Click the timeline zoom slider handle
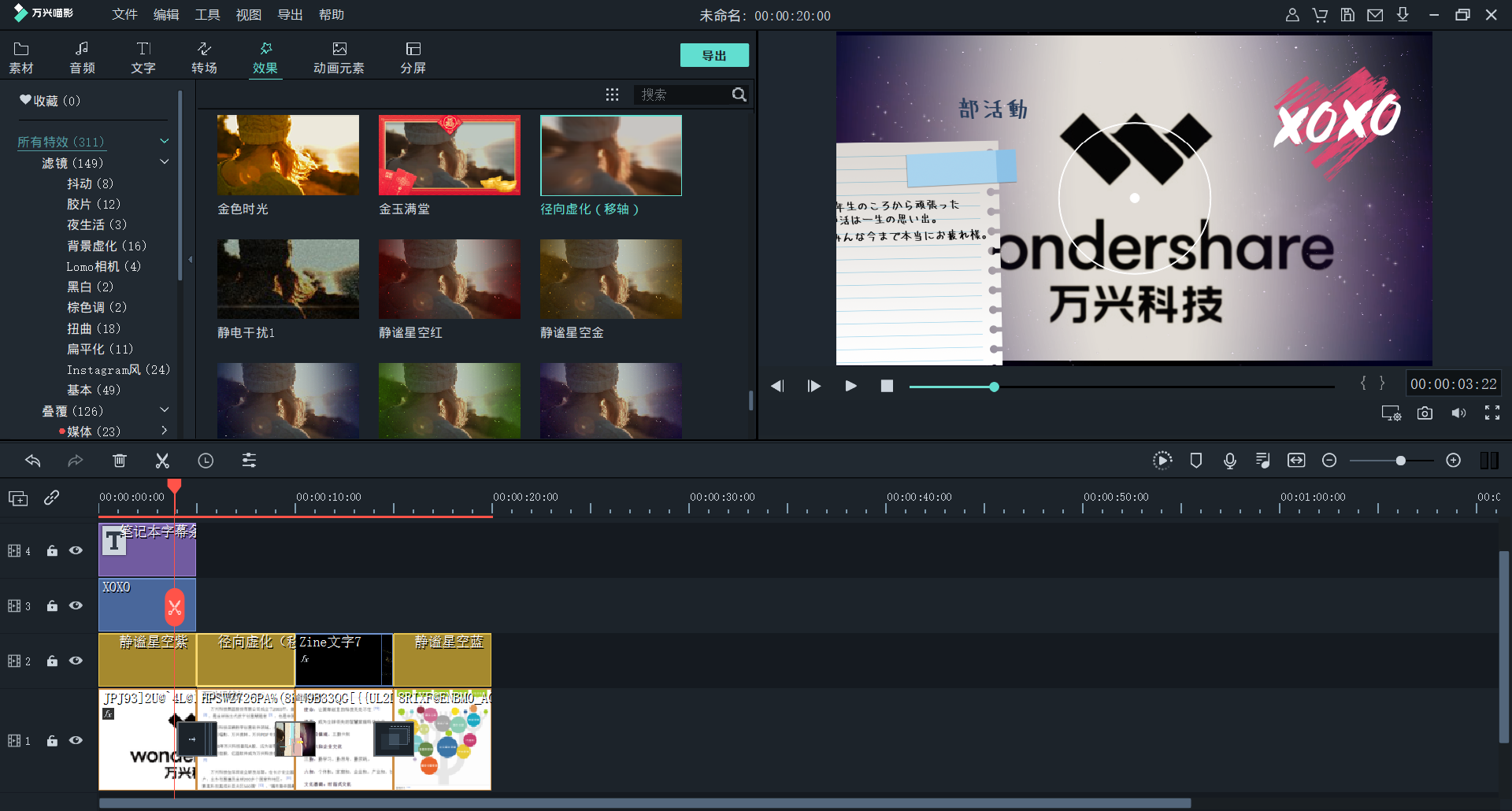 coord(1400,461)
